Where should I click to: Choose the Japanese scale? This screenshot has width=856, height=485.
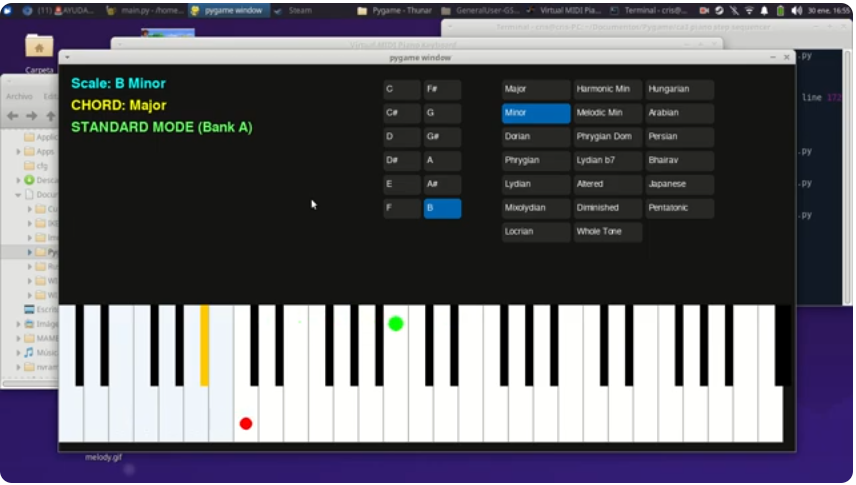pos(680,184)
